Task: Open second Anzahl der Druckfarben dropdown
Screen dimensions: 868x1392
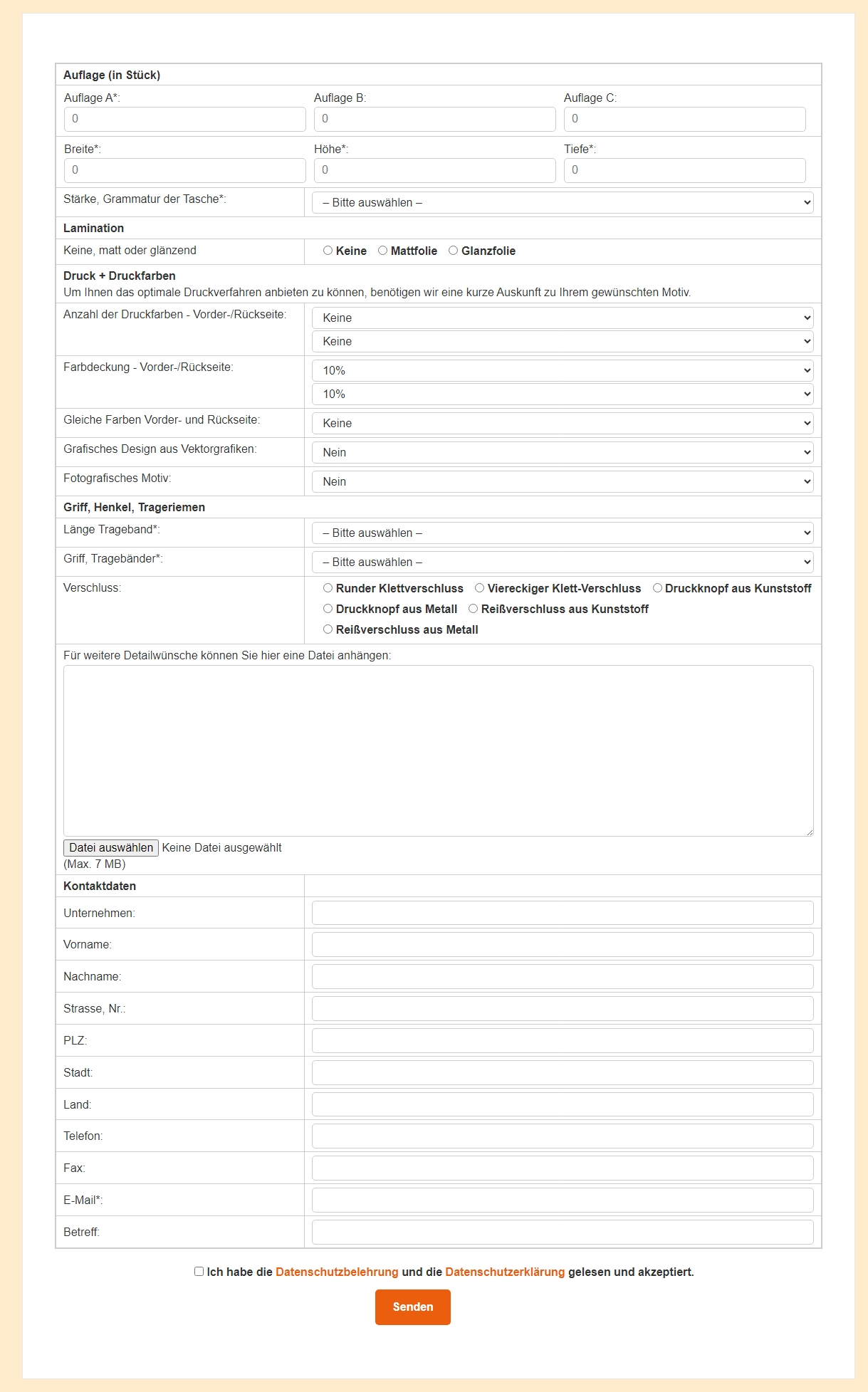Action: click(563, 341)
